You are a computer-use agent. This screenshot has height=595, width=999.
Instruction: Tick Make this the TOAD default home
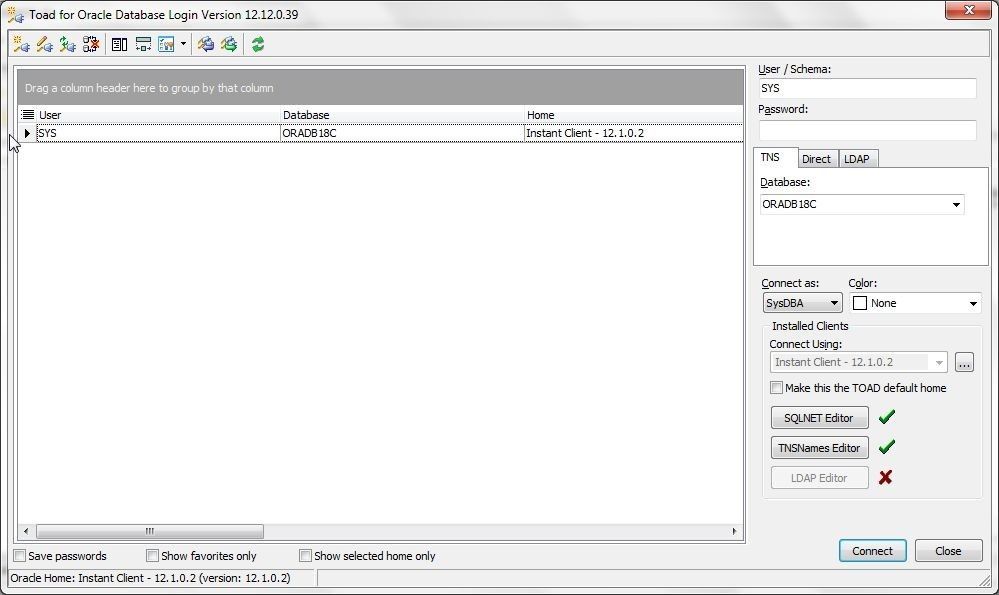tap(776, 387)
